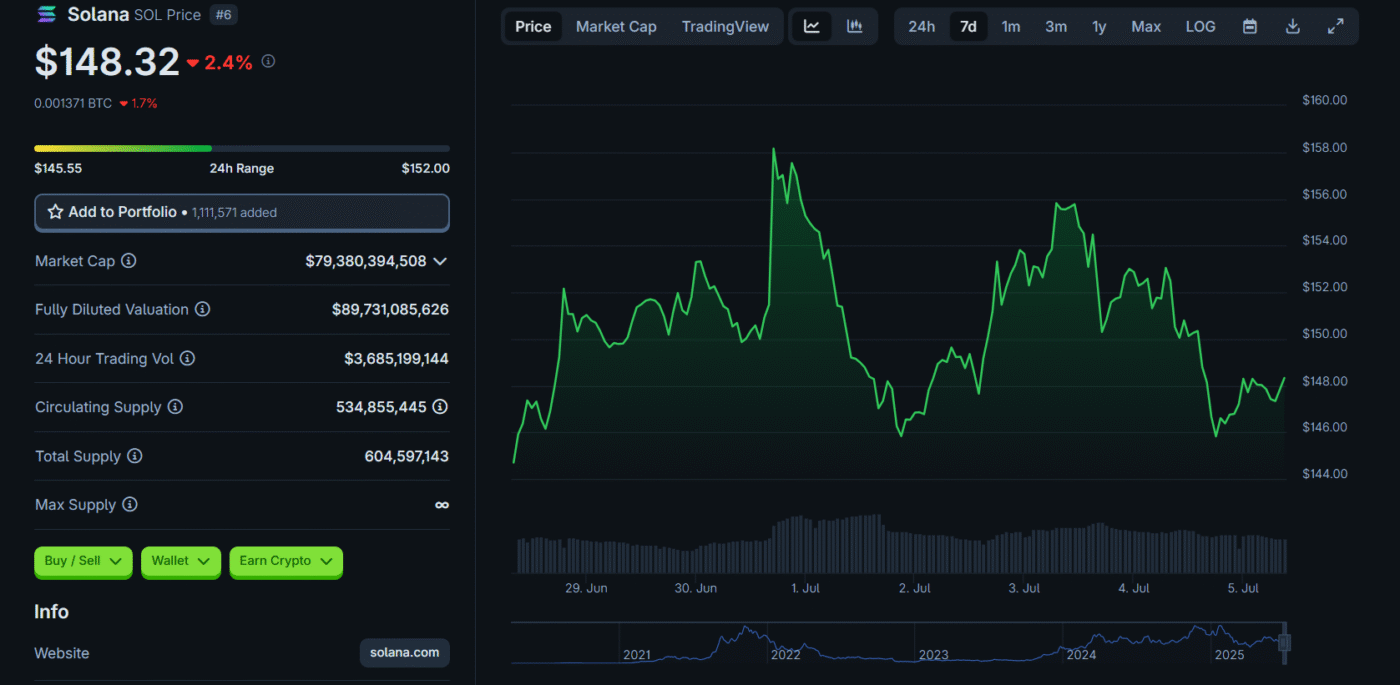Click the $145.55 range low value

click(58, 169)
